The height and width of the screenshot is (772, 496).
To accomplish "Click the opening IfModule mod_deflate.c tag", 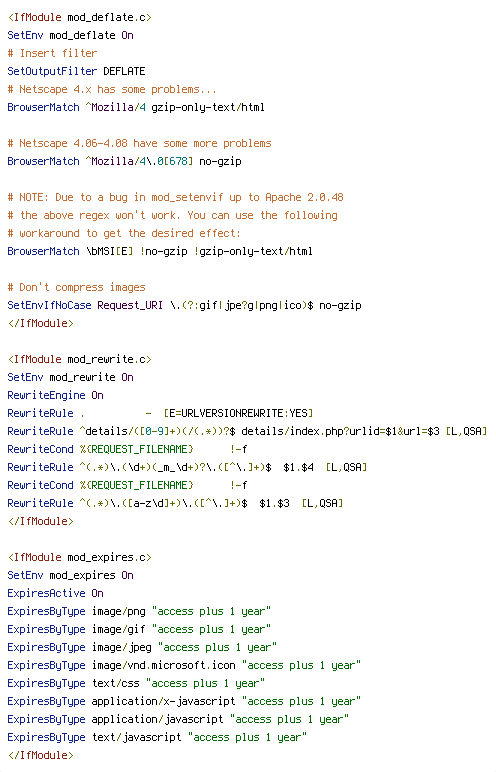I will 79,17.
